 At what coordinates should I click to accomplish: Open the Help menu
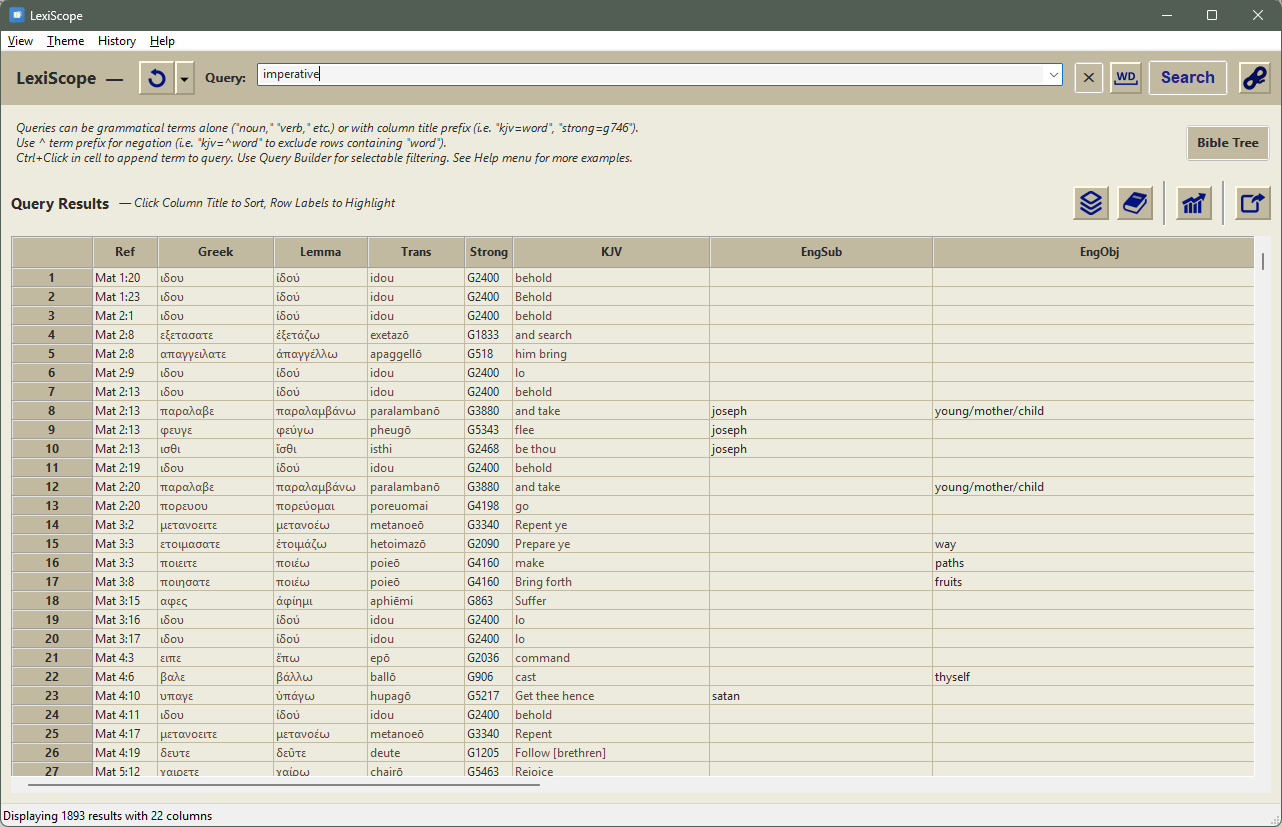(x=162, y=41)
